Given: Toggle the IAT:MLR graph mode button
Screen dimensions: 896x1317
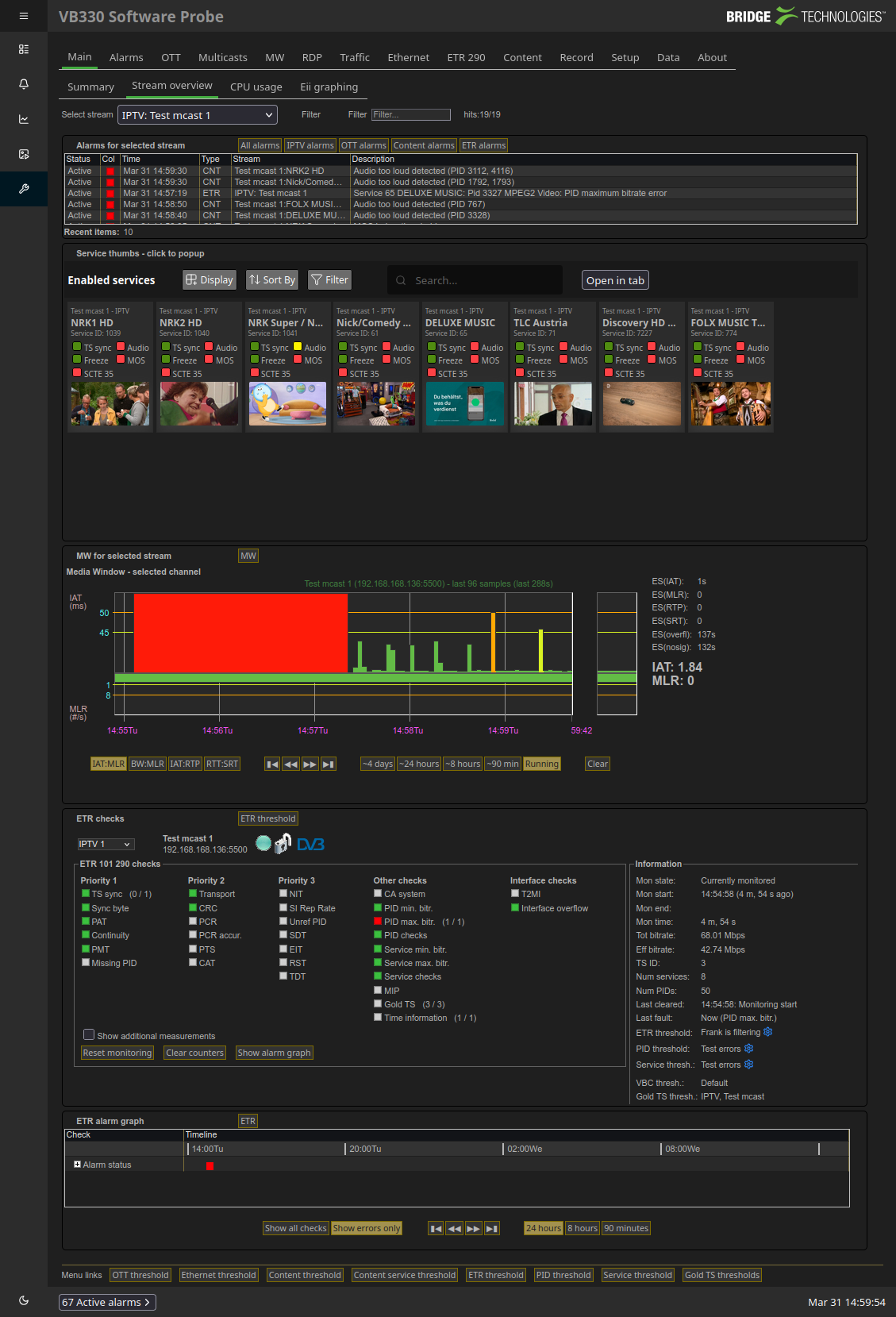Looking at the screenshot, I should [108, 764].
